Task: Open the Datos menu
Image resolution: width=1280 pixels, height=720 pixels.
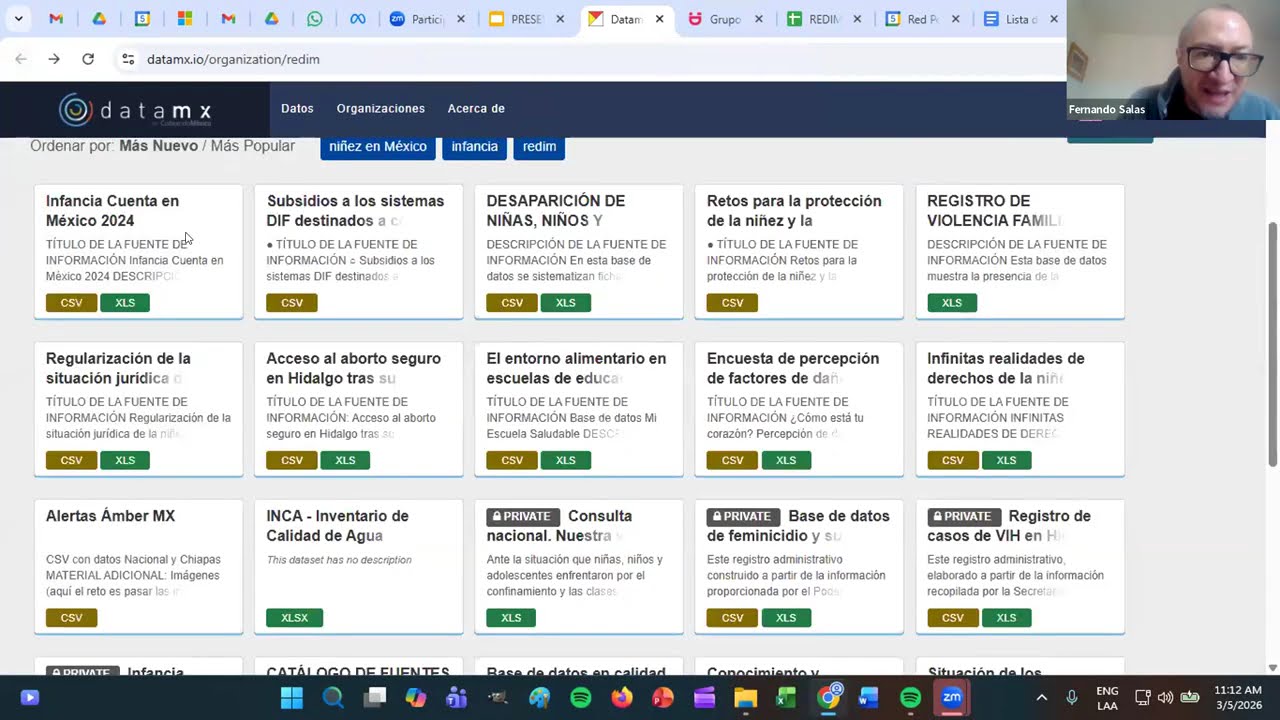Action: [297, 108]
